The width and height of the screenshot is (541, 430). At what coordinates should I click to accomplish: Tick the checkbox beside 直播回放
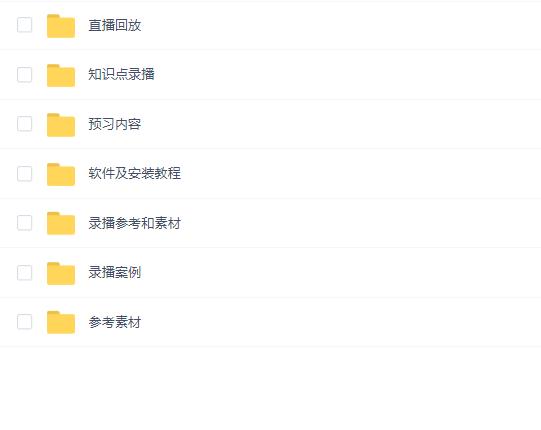pos(24,25)
